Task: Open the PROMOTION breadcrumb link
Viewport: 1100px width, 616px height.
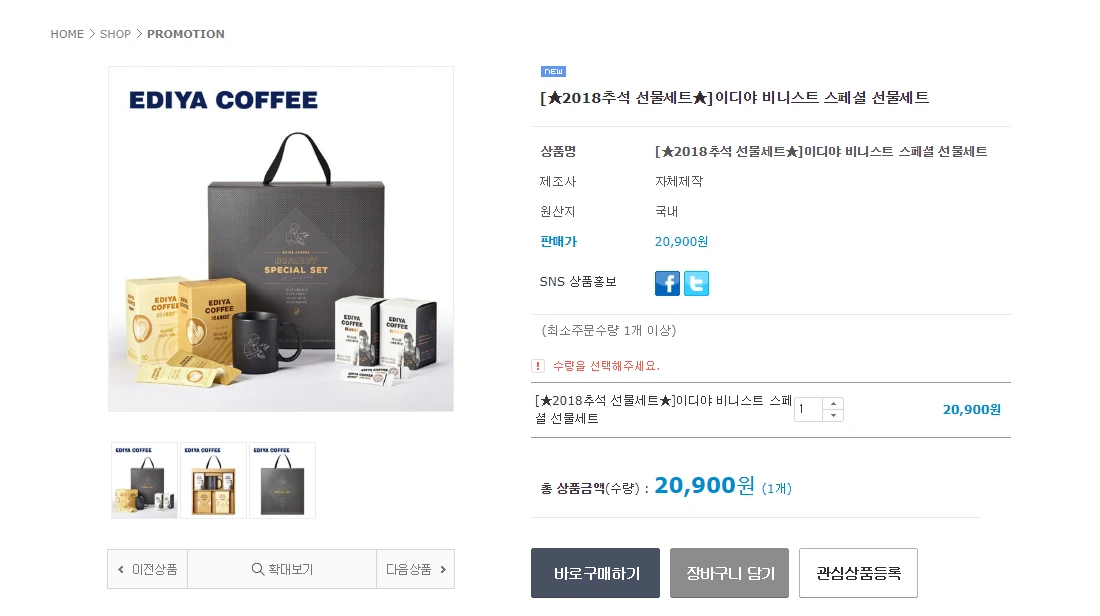Action: pos(186,34)
